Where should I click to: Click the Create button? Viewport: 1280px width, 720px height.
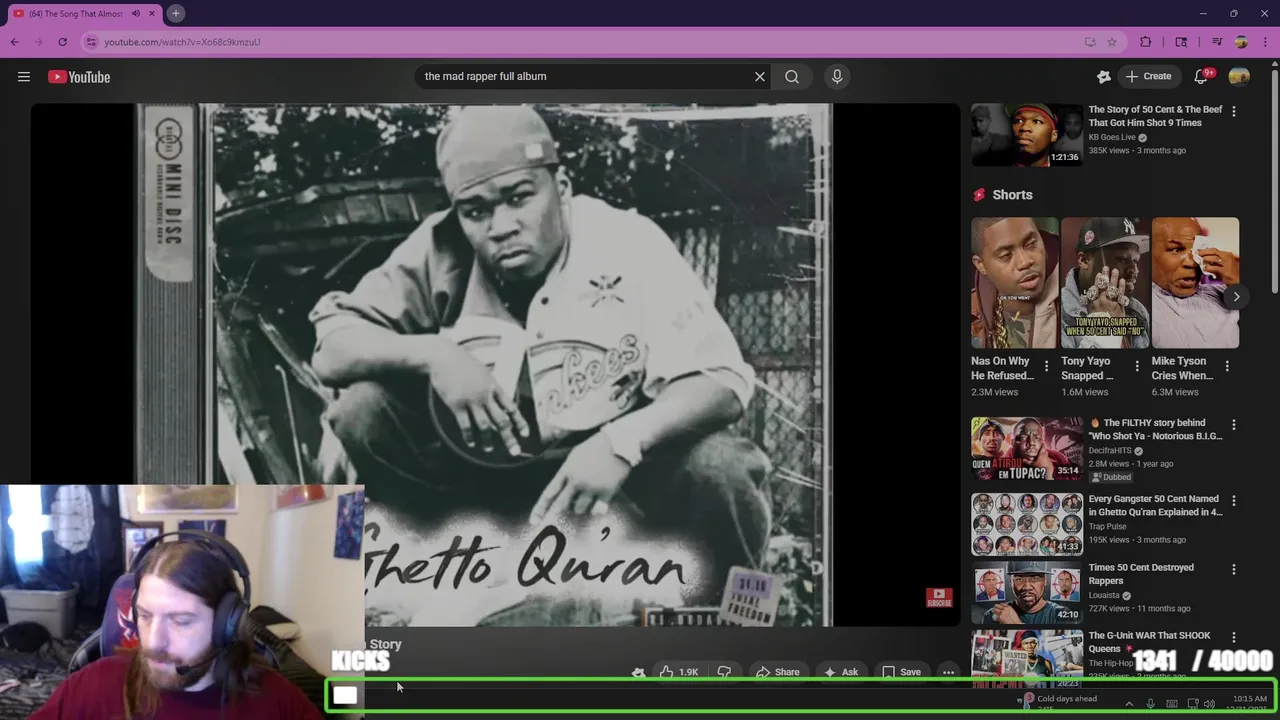[1148, 76]
